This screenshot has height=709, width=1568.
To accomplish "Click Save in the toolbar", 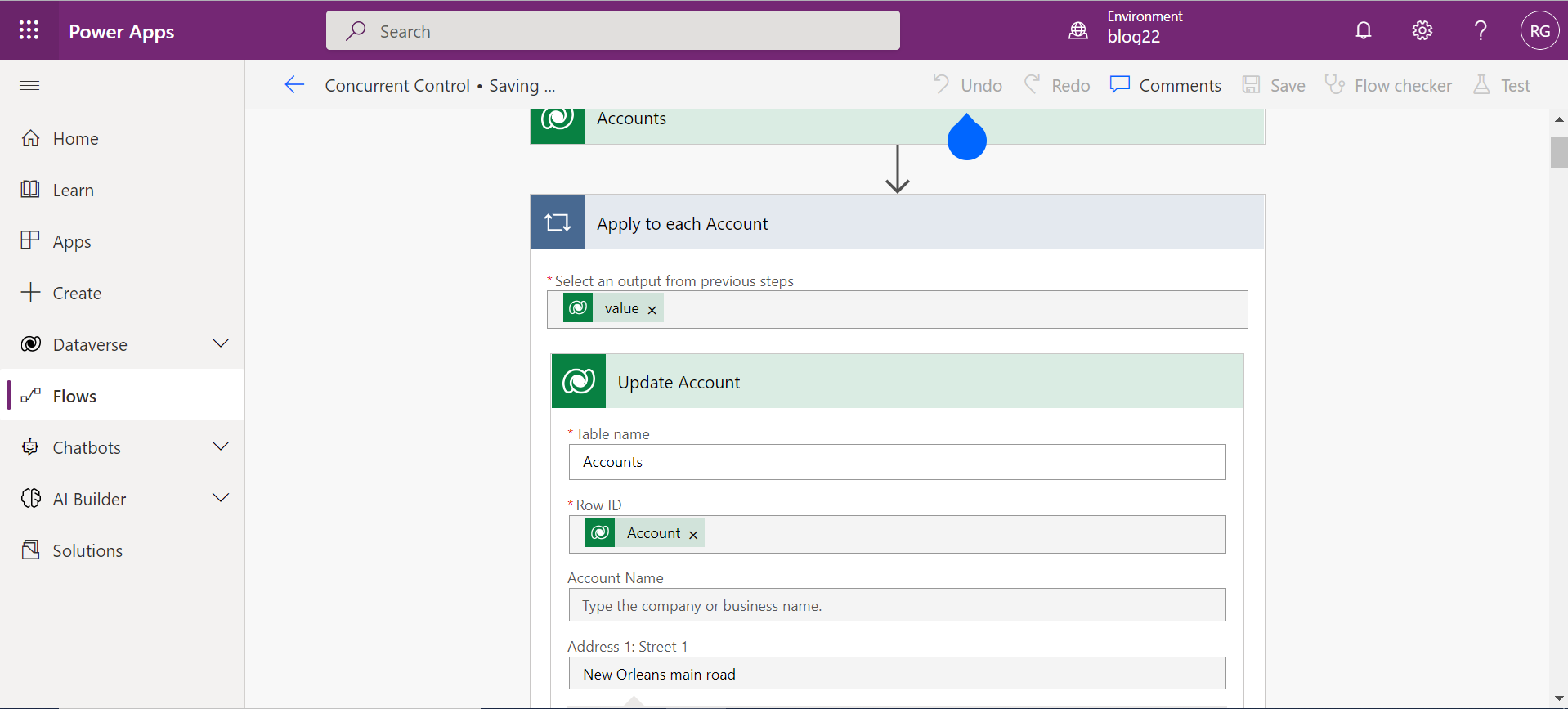I will click(x=1273, y=85).
